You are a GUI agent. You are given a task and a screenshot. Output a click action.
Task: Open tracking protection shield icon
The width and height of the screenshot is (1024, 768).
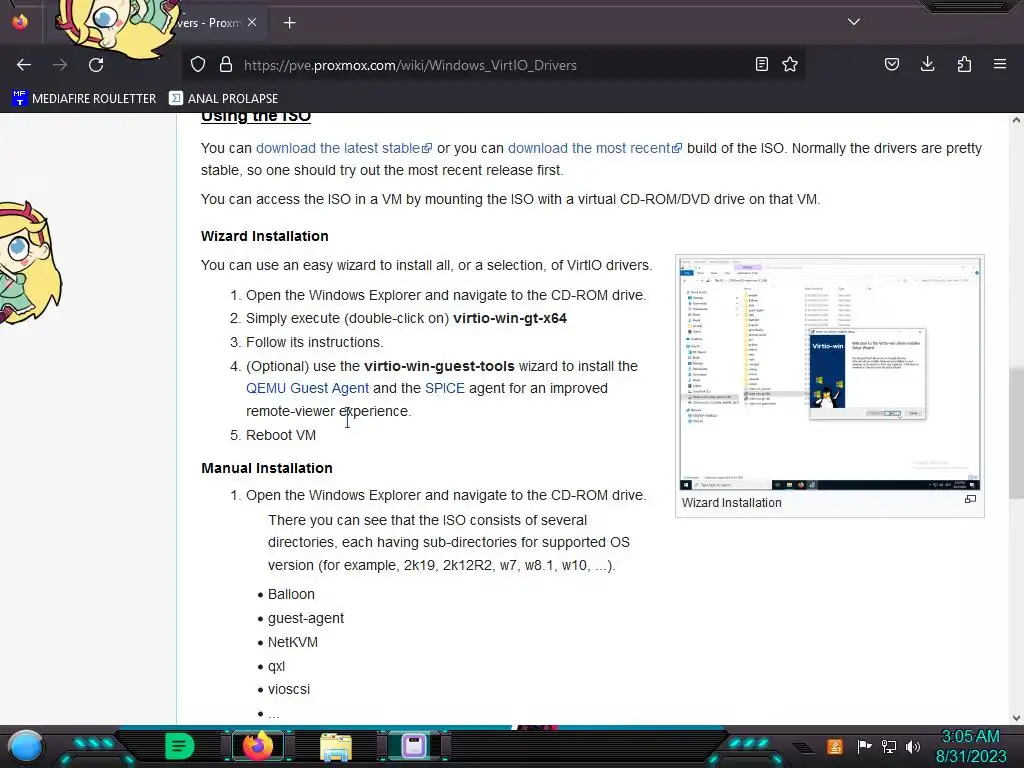point(198,65)
